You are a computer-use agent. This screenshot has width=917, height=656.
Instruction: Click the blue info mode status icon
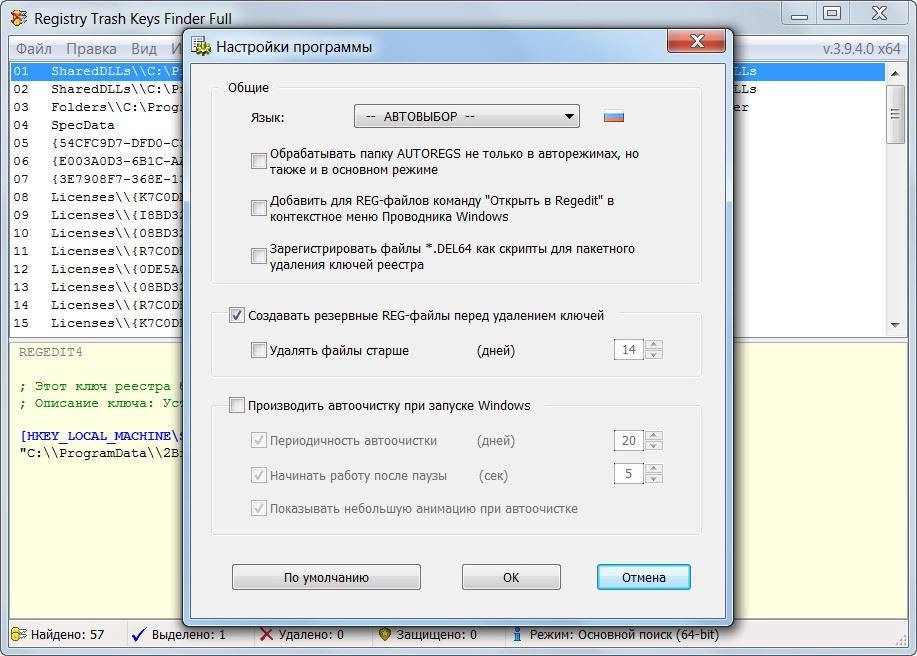pyautogui.click(x=517, y=634)
